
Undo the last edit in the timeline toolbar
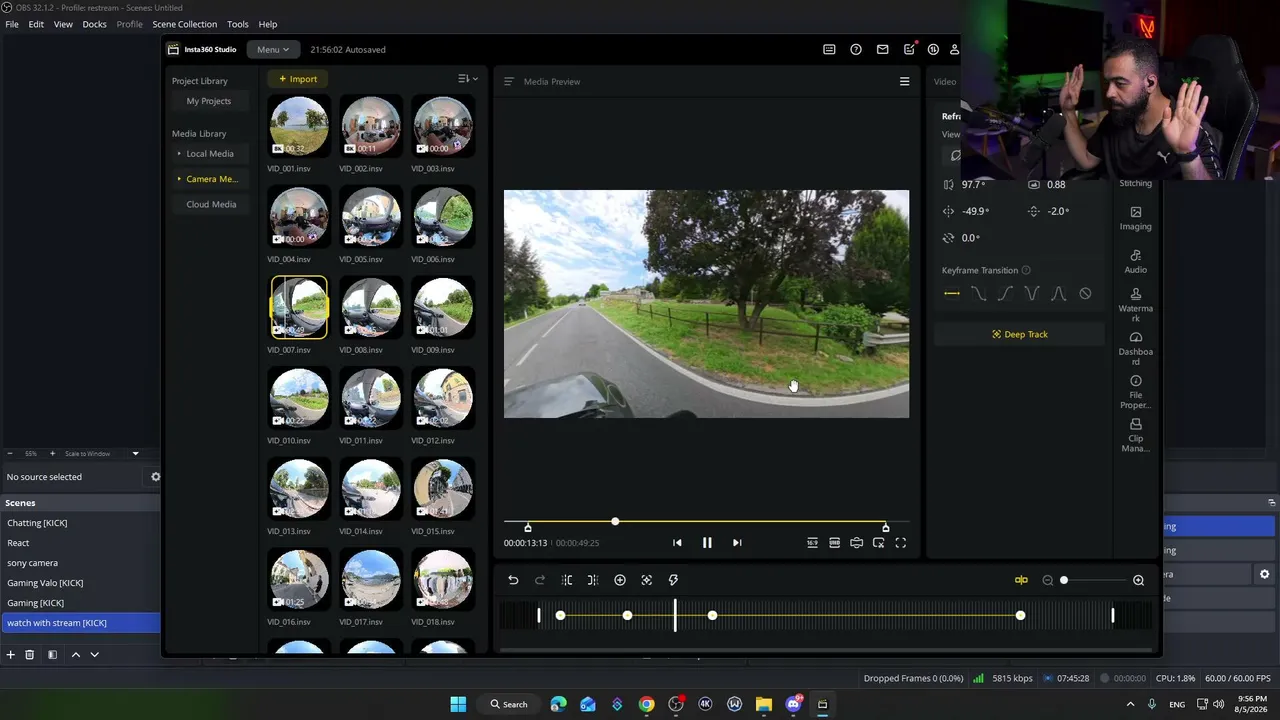(x=513, y=580)
